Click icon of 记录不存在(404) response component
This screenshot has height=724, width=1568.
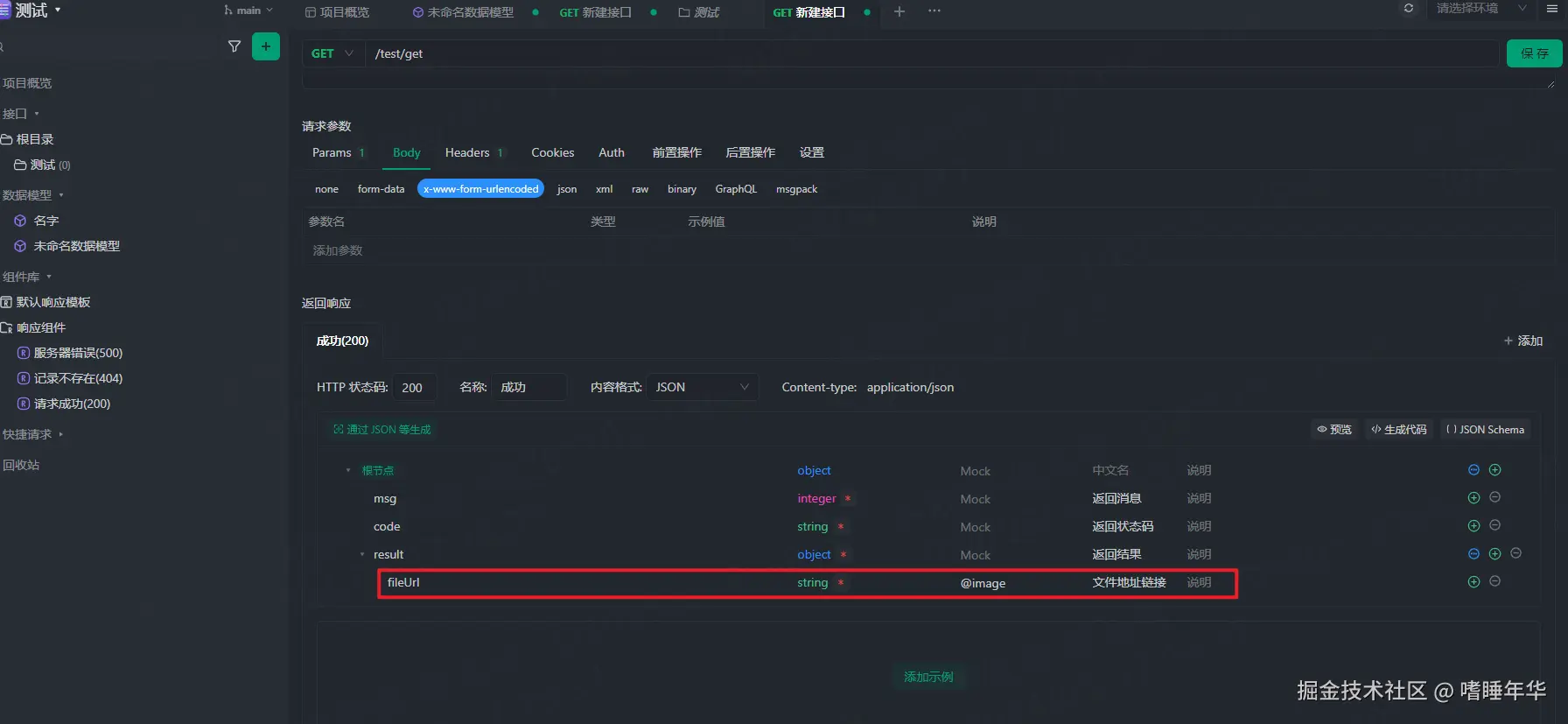click(x=24, y=378)
